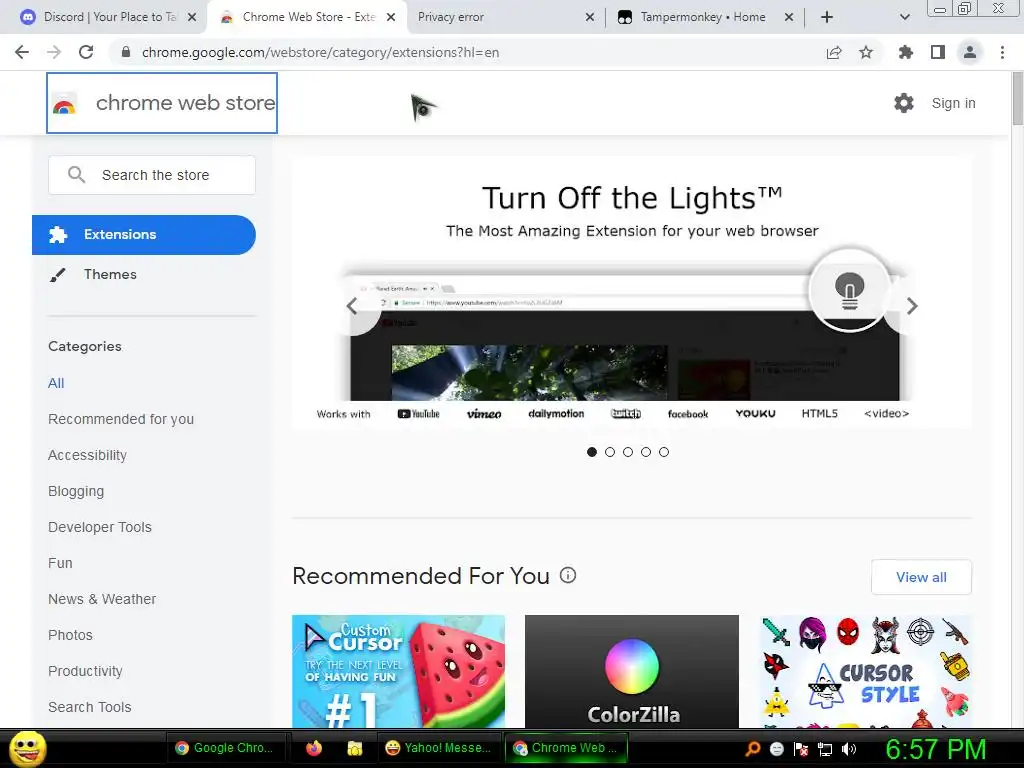The width and height of the screenshot is (1024, 768).
Task: Open the ColorZilla extension card
Action: point(632,671)
